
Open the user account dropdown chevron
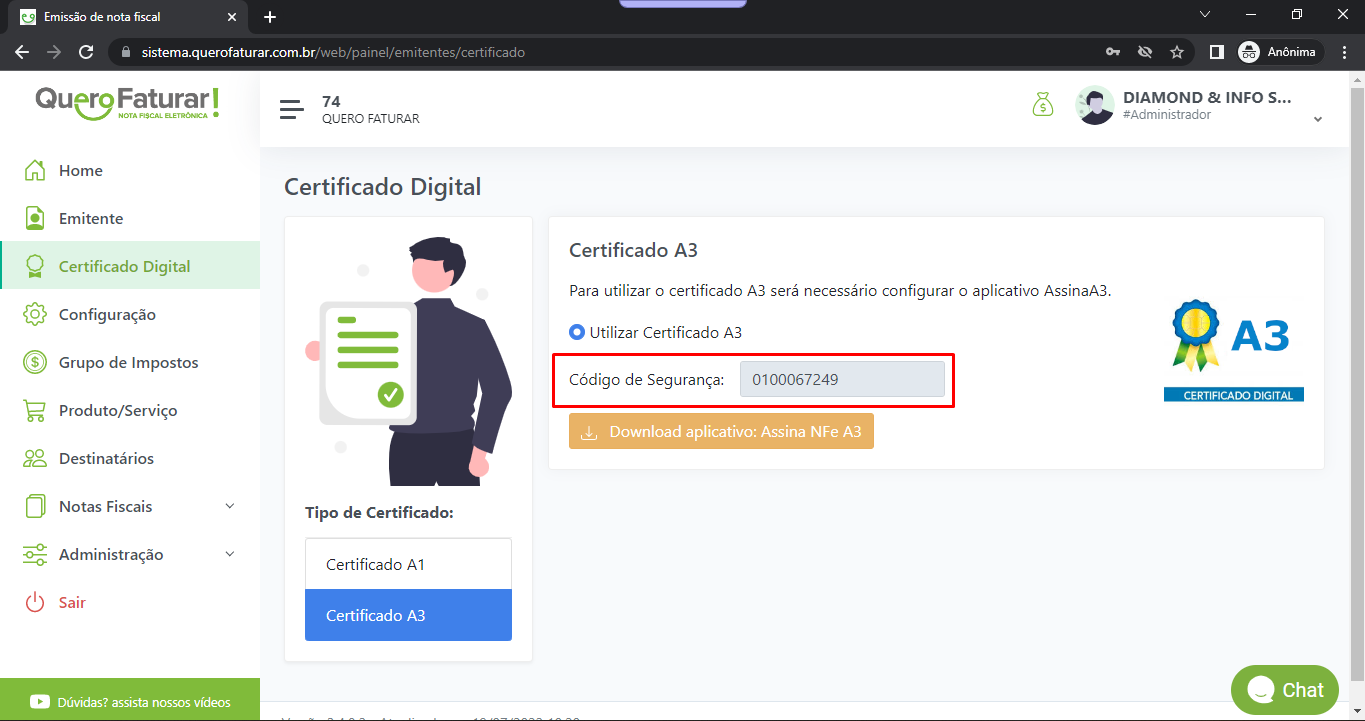[1318, 119]
